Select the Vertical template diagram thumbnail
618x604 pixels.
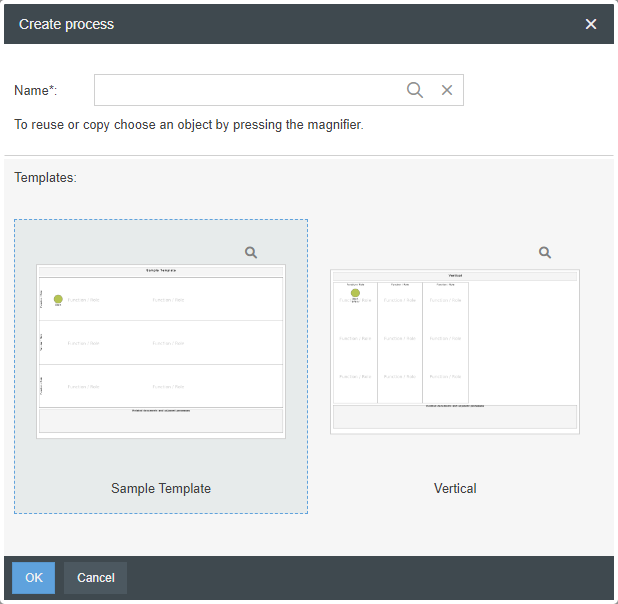coord(455,351)
